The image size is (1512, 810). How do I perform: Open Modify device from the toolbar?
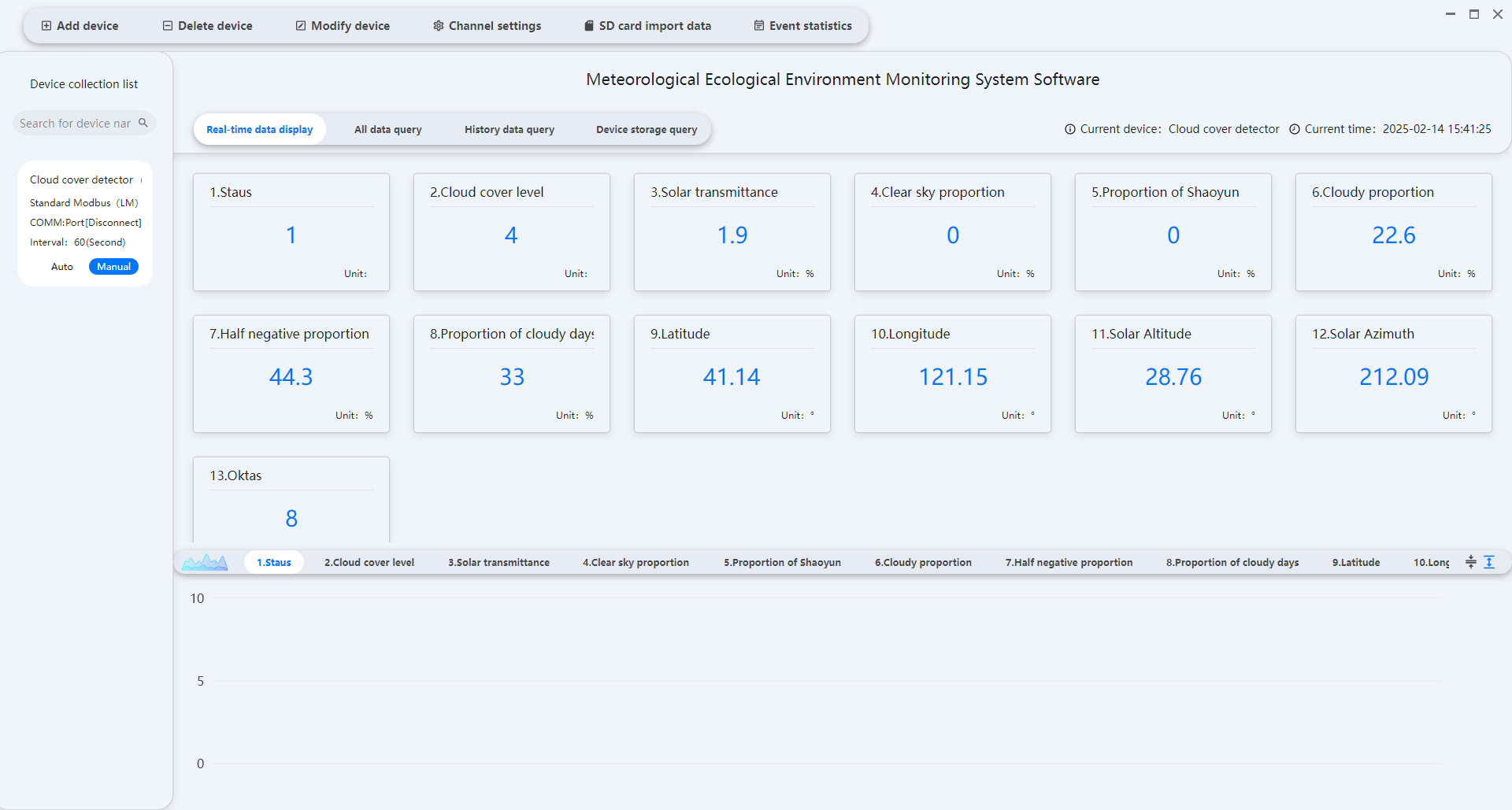pyautogui.click(x=343, y=26)
